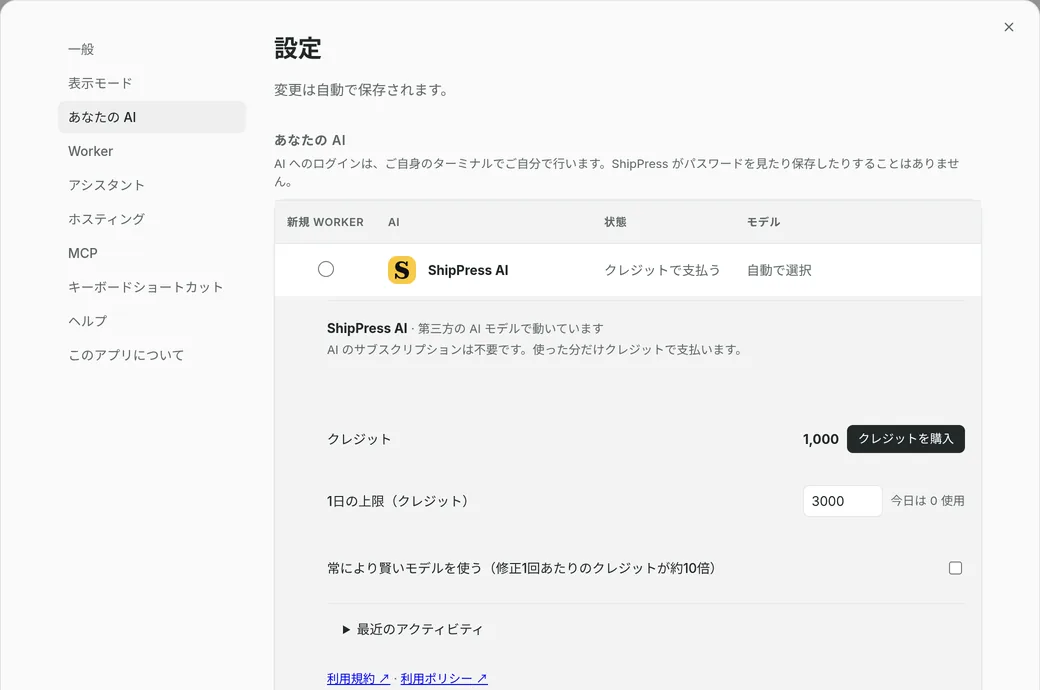The height and width of the screenshot is (690, 1040).
Task: Open the 利用規約 link
Action: [x=358, y=679]
